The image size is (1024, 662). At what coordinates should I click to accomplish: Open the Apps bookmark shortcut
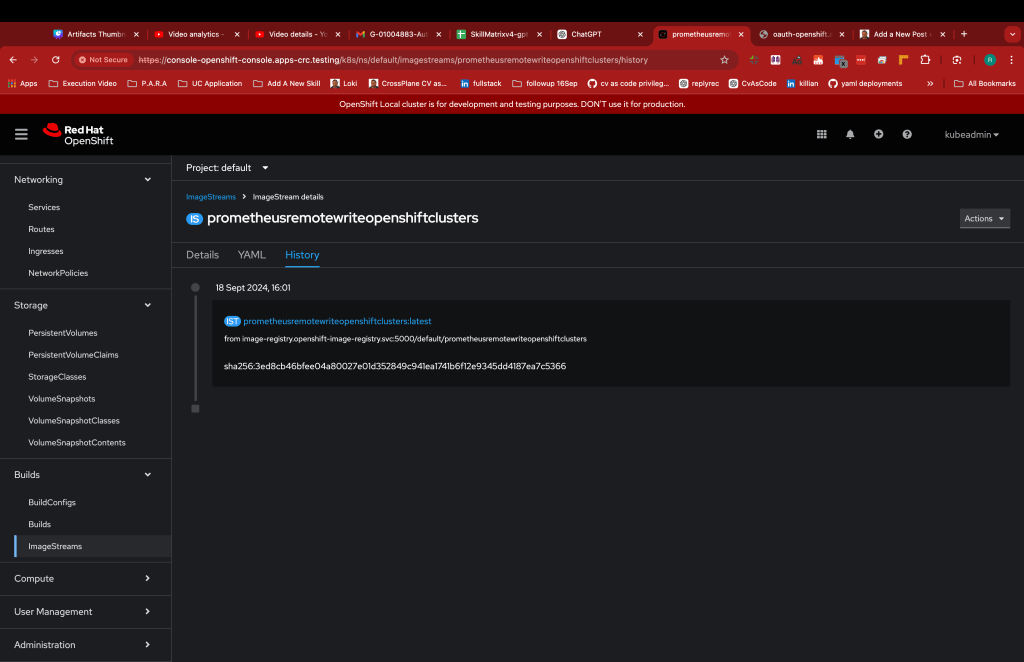[x=22, y=84]
